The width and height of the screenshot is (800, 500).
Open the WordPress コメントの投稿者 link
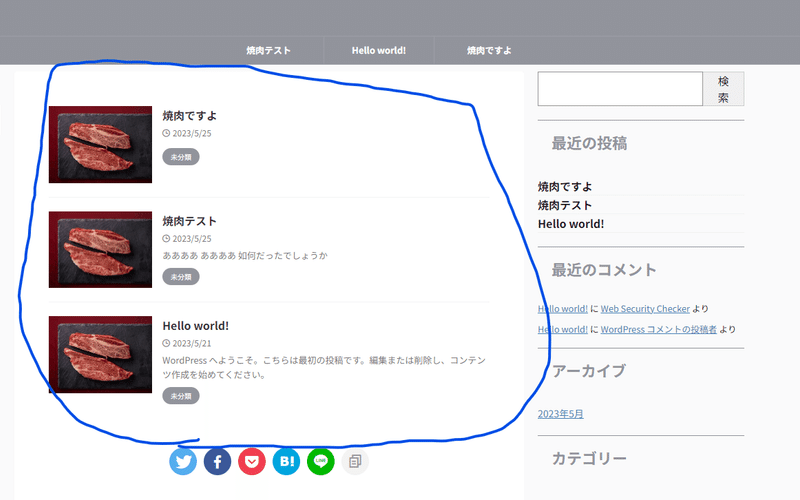coord(659,330)
